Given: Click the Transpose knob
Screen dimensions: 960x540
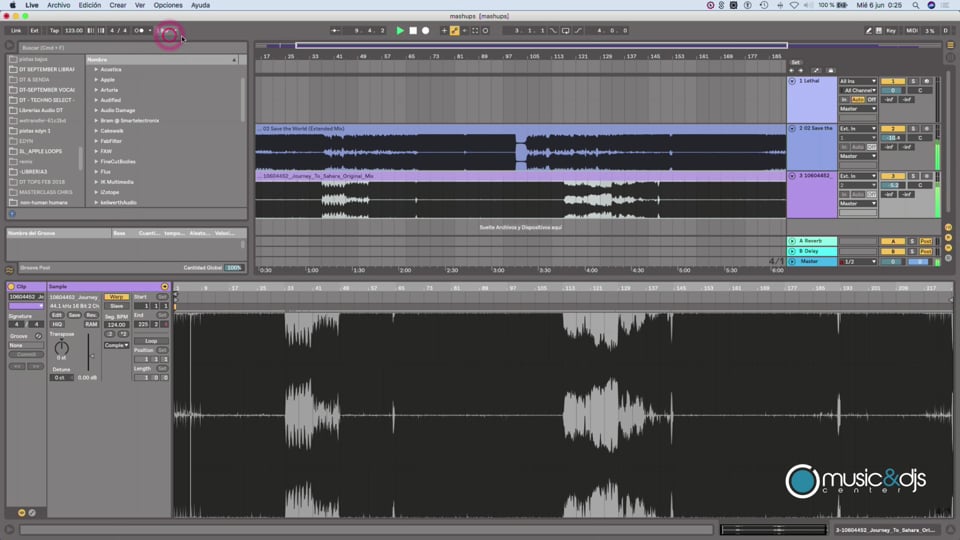Looking at the screenshot, I should tap(62, 348).
